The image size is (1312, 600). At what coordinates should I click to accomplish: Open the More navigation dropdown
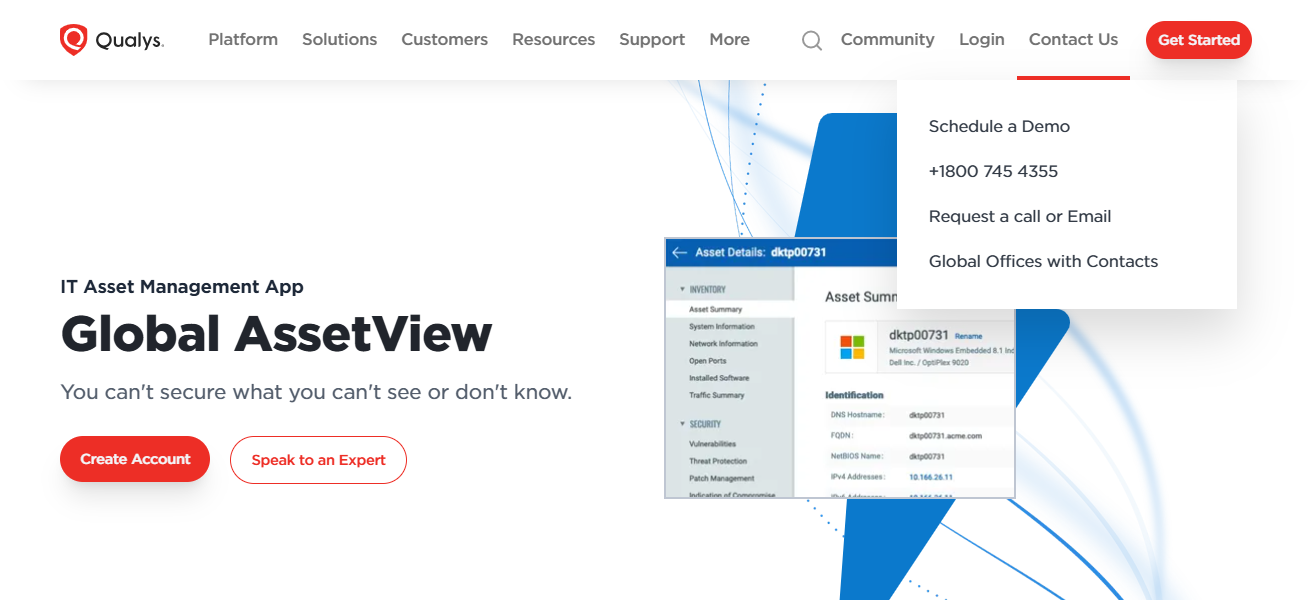pos(729,39)
